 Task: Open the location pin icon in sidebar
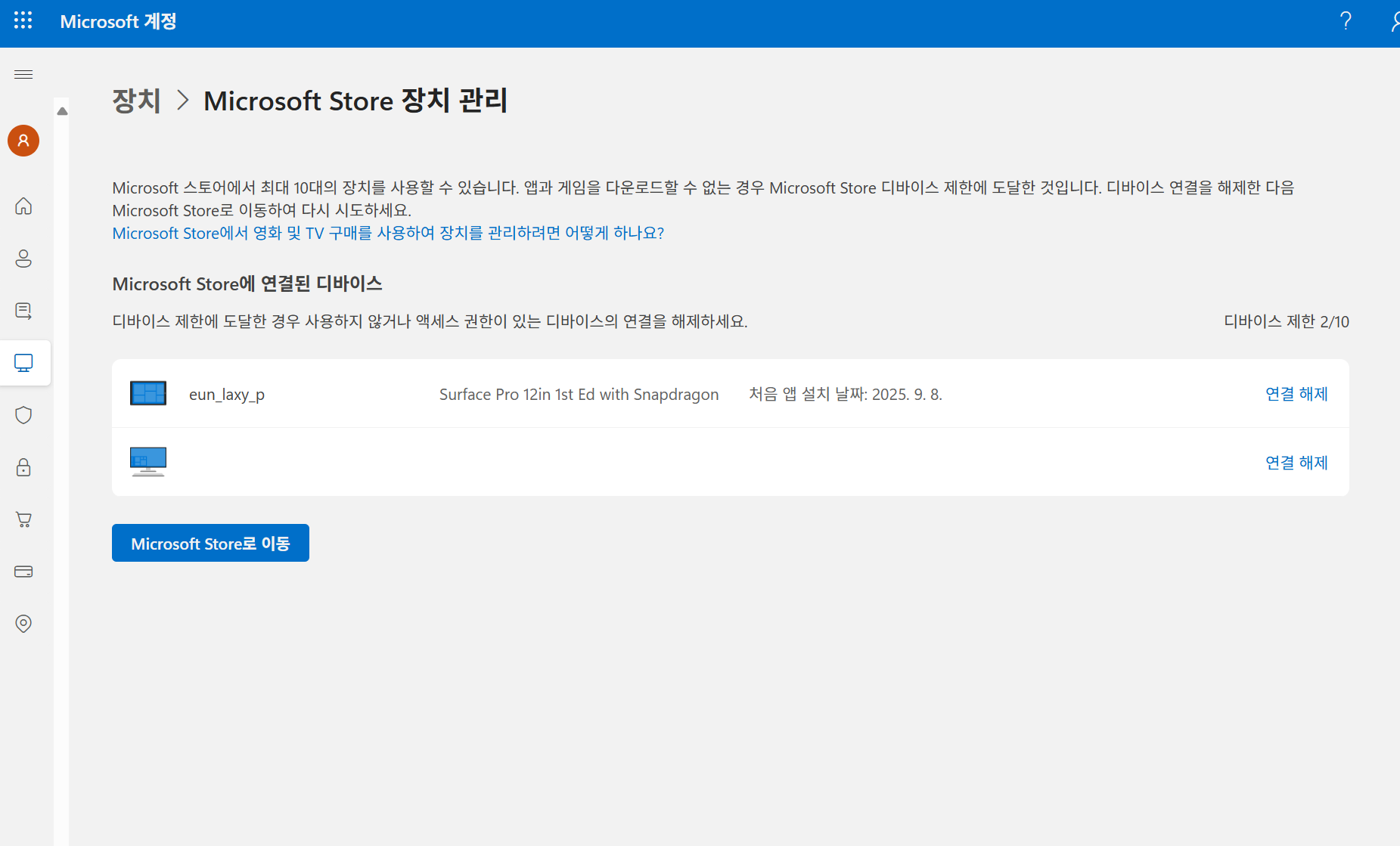23,624
